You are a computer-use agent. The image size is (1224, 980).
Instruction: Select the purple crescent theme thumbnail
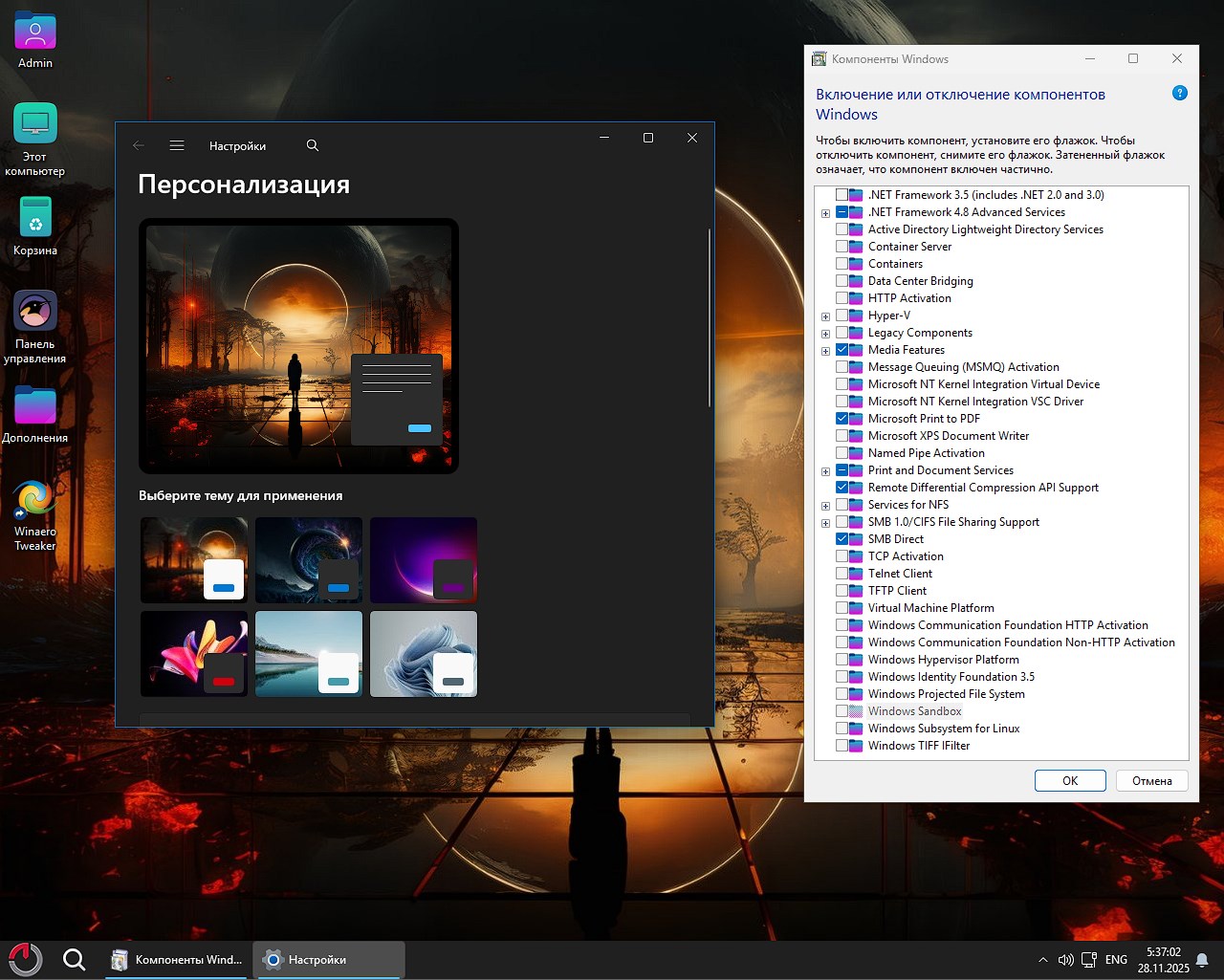pyautogui.click(x=424, y=559)
